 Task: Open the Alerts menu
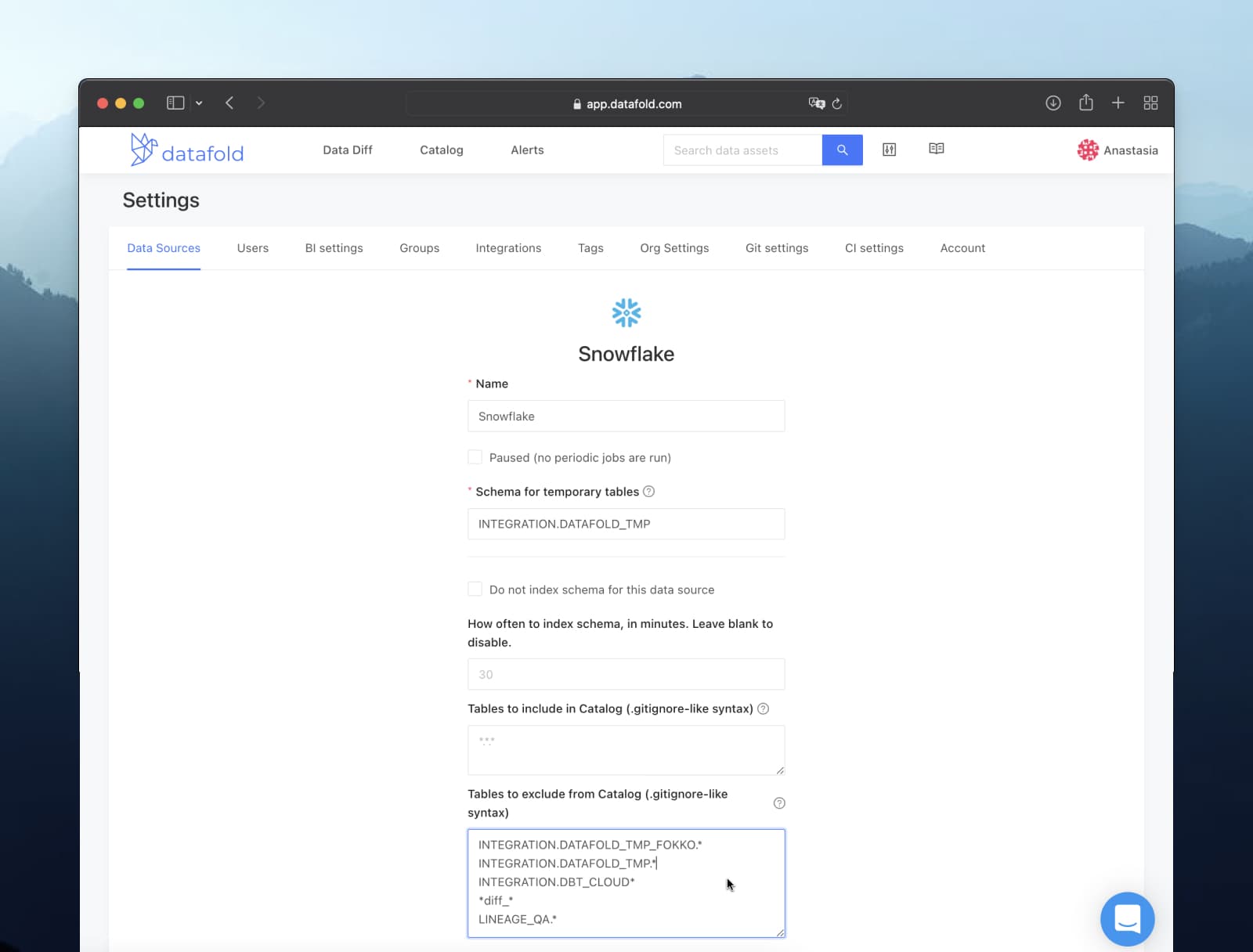[527, 150]
